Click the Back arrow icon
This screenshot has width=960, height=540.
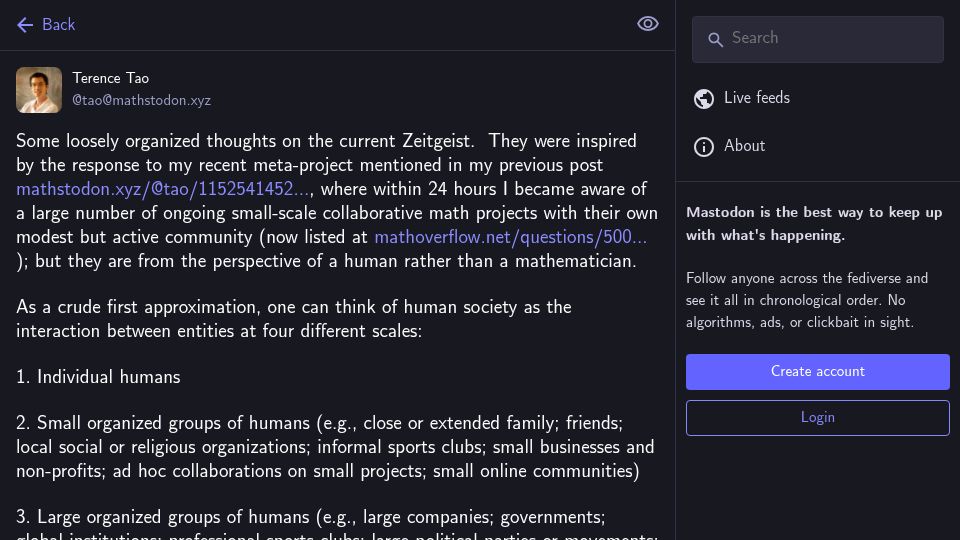[x=25, y=24]
